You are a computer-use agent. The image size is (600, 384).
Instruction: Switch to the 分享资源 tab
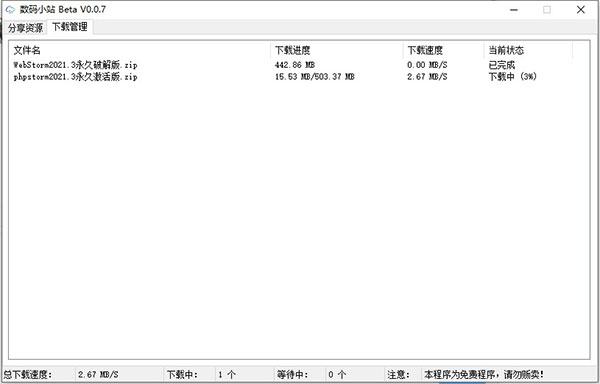(25, 28)
